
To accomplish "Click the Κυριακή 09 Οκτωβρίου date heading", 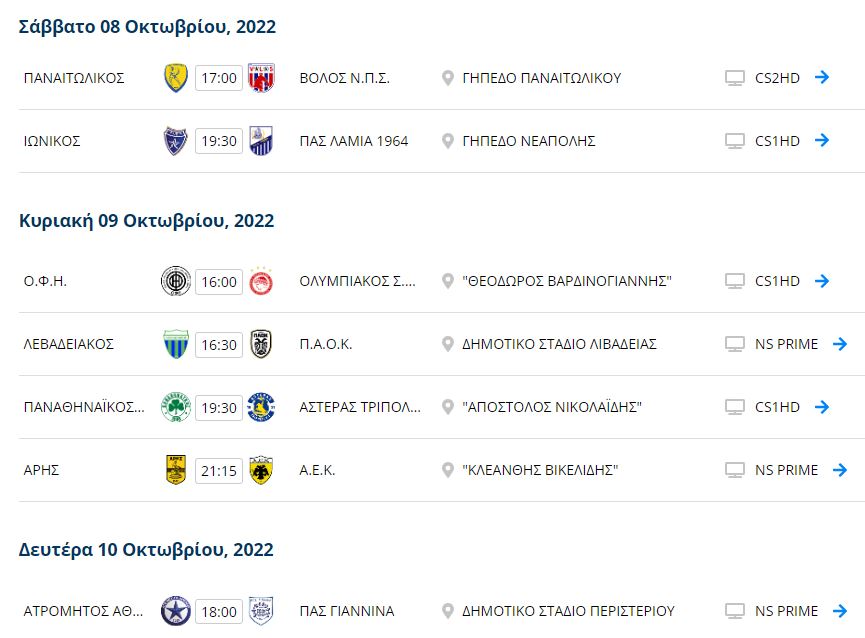I will click(x=147, y=221).
